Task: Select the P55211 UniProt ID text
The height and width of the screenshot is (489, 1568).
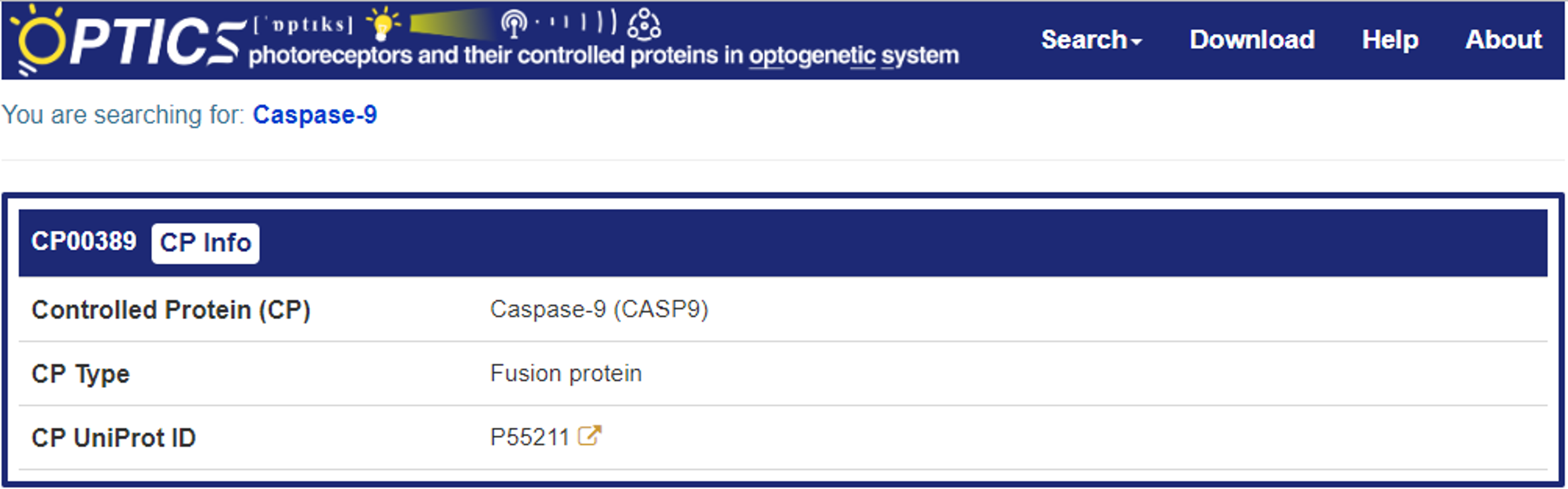Action: coord(530,437)
